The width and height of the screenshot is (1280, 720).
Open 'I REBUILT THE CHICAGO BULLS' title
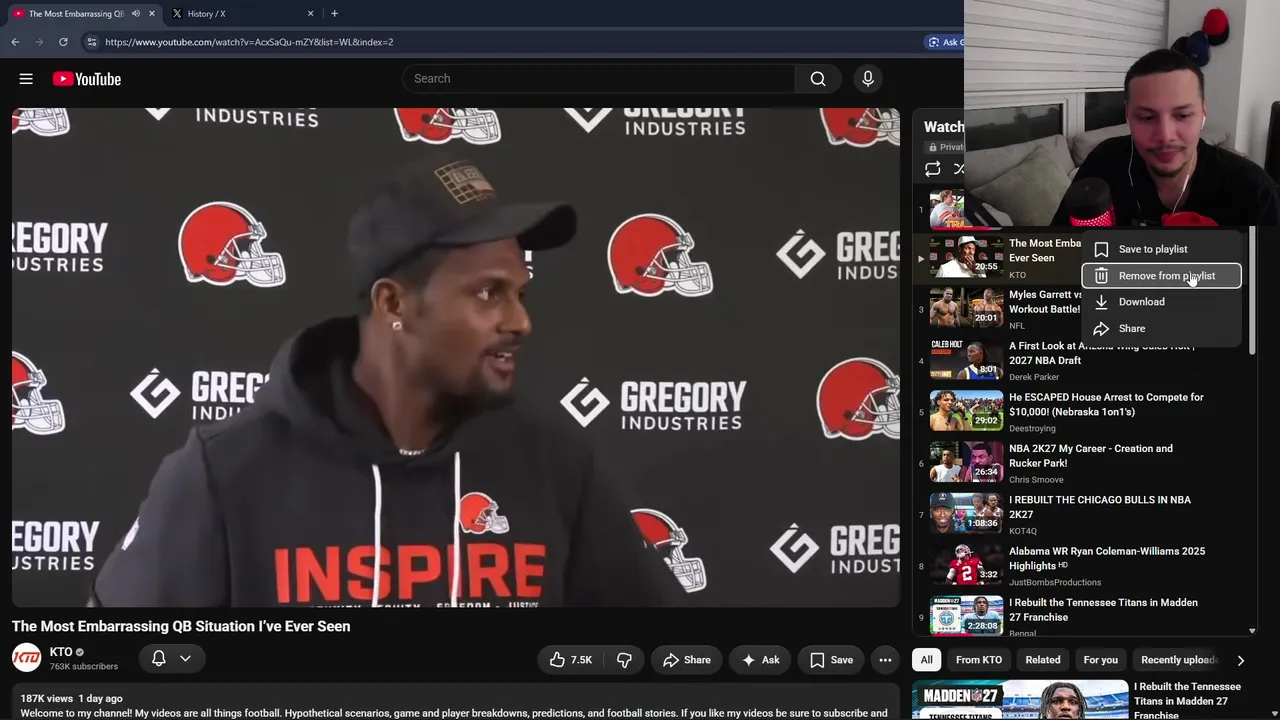(1100, 507)
